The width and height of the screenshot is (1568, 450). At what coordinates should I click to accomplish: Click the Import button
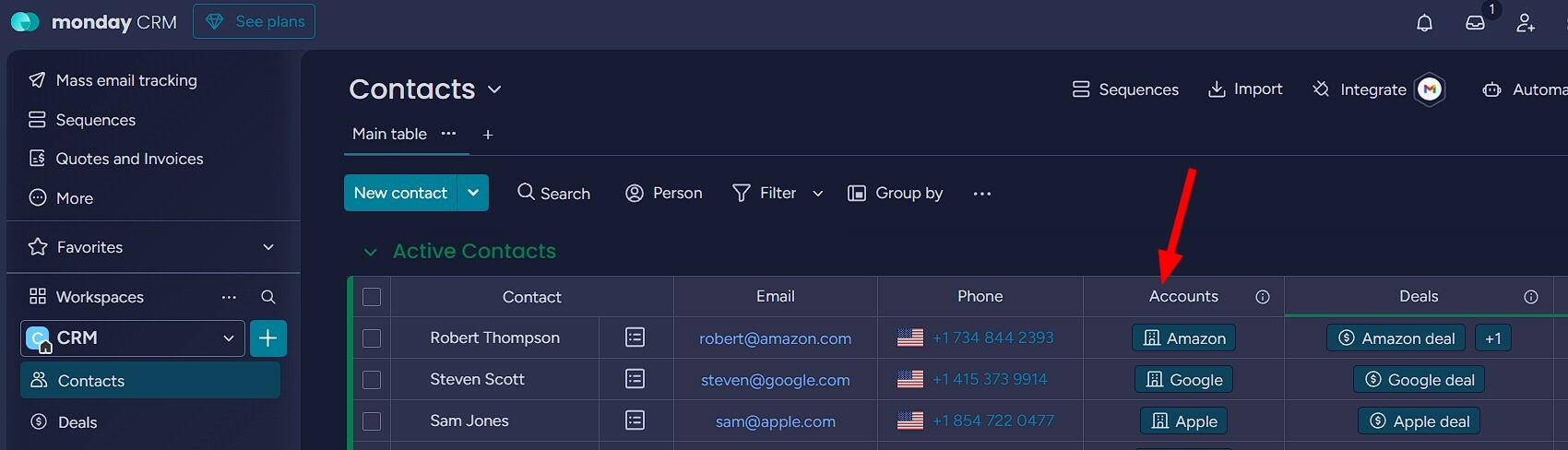coord(1245,89)
